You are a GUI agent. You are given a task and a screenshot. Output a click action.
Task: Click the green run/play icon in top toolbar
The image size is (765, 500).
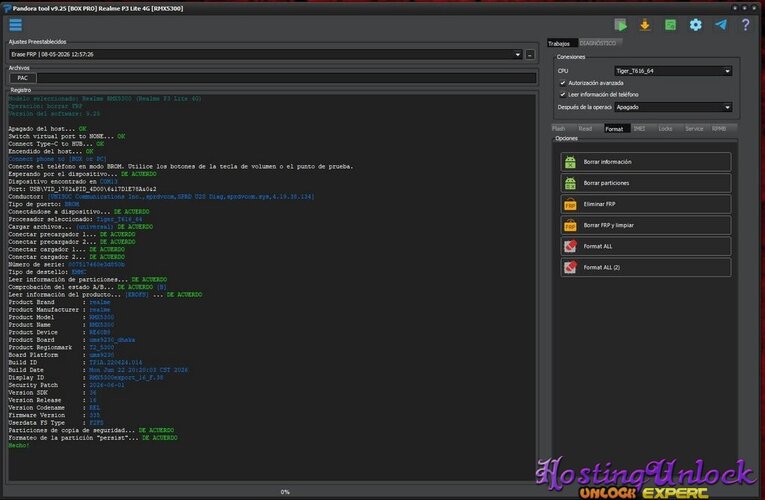621,25
